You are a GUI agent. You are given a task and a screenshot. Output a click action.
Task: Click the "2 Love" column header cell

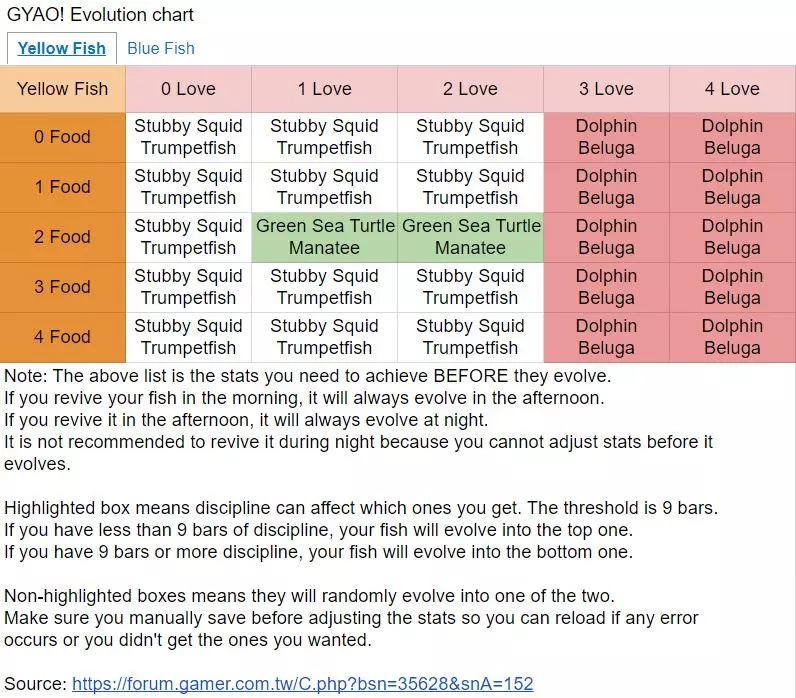click(470, 89)
